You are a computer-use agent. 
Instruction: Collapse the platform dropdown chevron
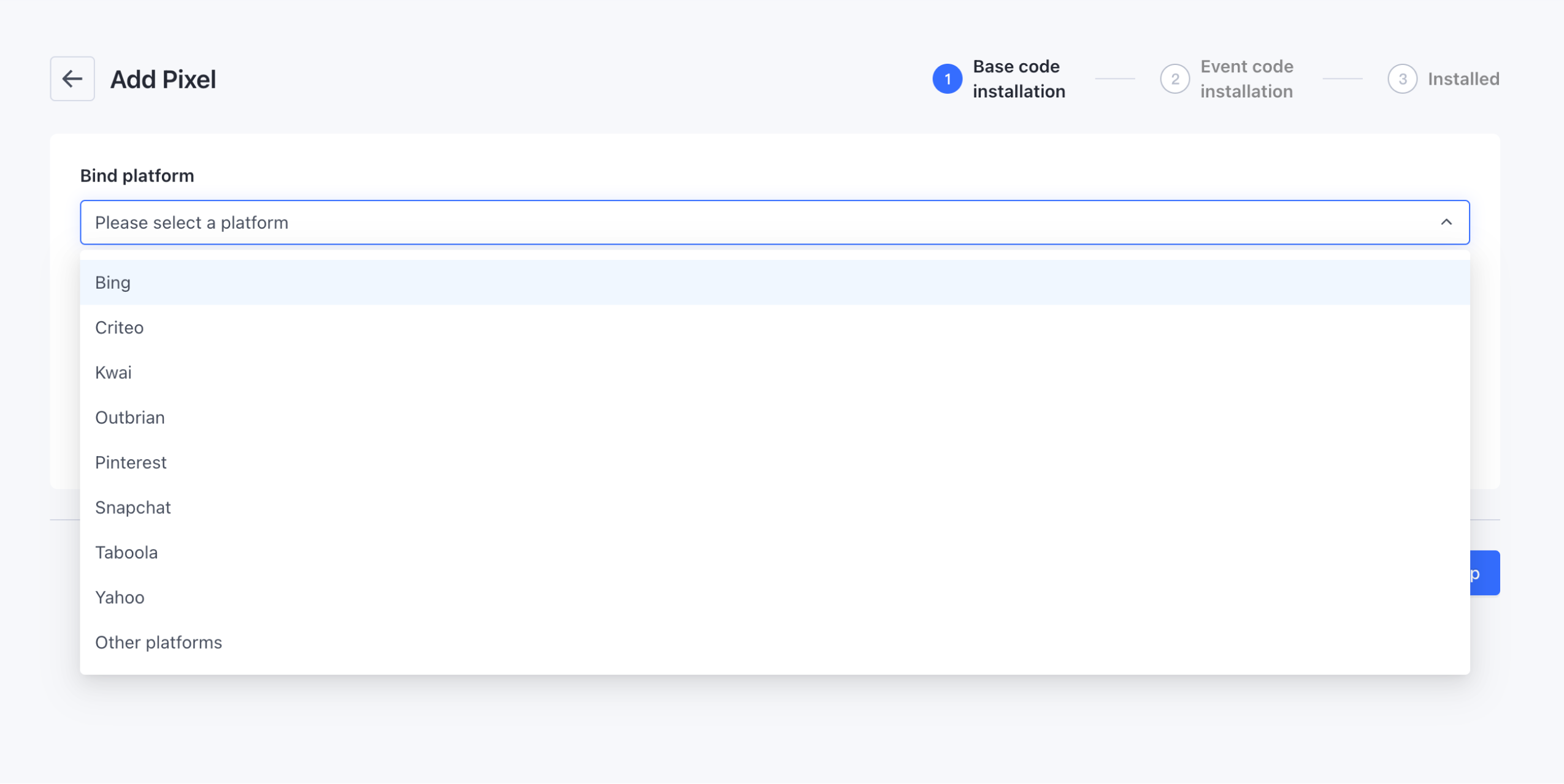point(1446,222)
